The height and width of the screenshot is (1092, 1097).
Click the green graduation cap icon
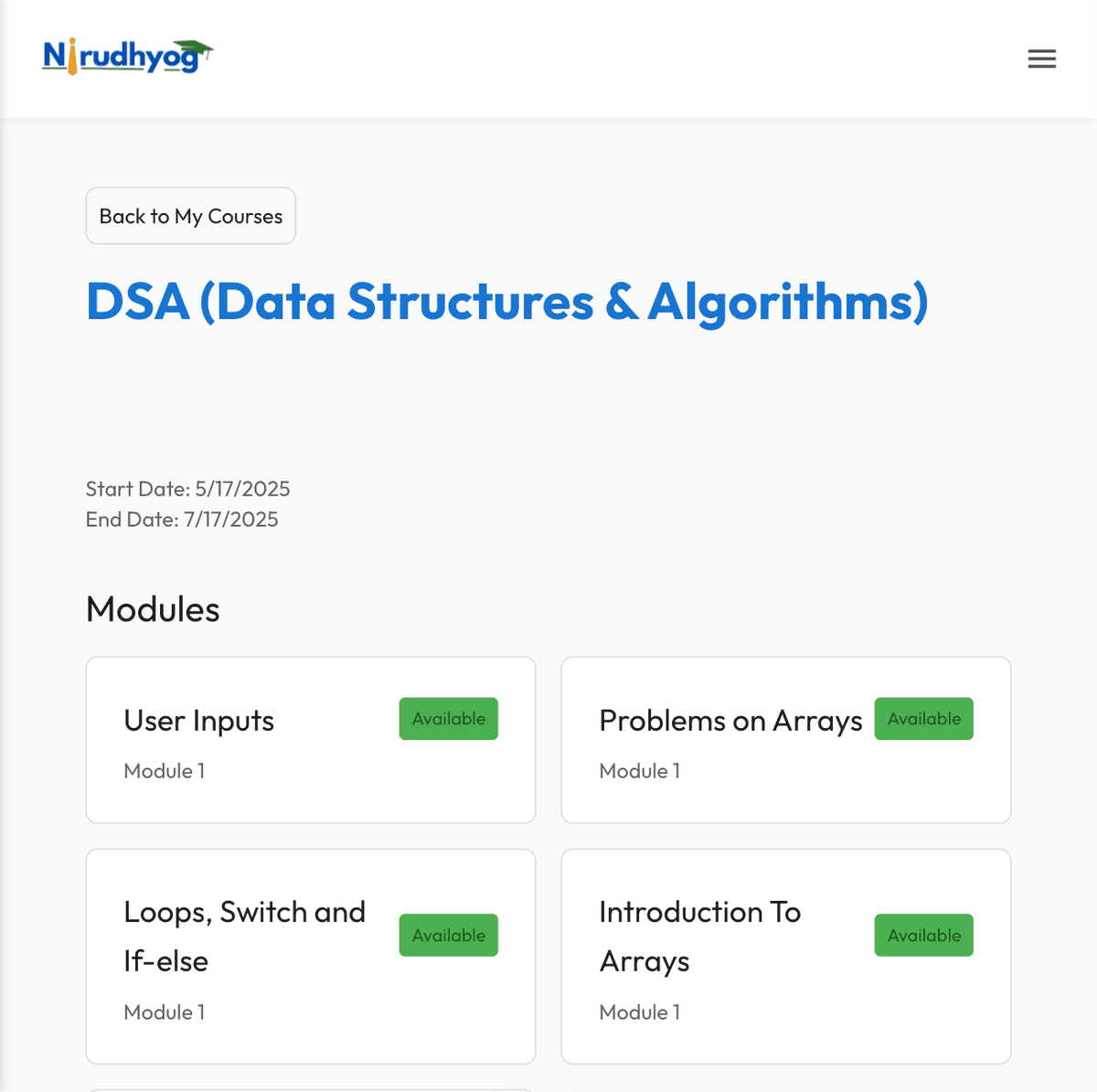(x=194, y=48)
